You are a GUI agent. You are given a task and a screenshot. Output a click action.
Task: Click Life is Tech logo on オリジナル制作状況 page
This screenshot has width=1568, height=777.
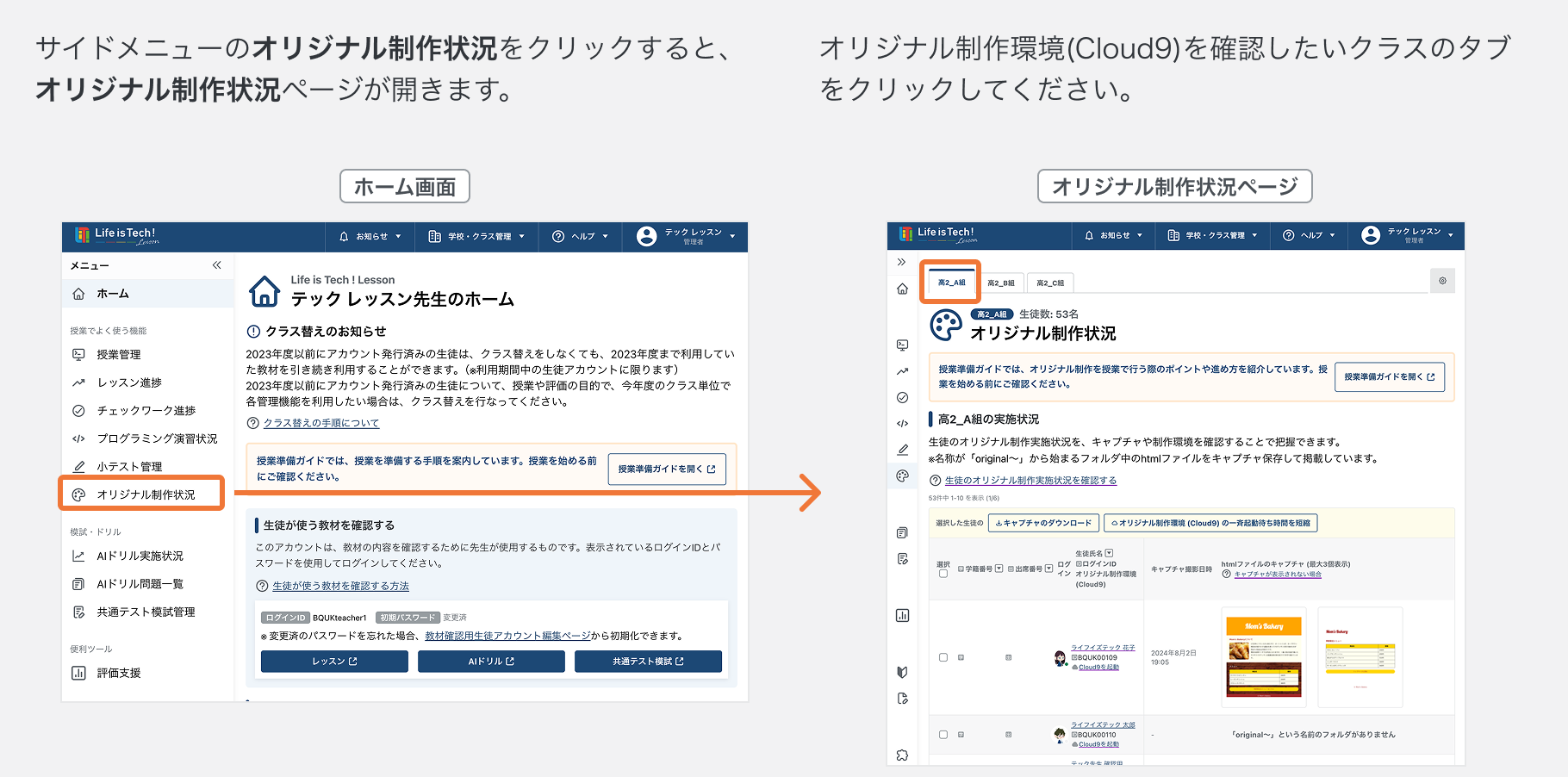pyautogui.click(x=939, y=234)
